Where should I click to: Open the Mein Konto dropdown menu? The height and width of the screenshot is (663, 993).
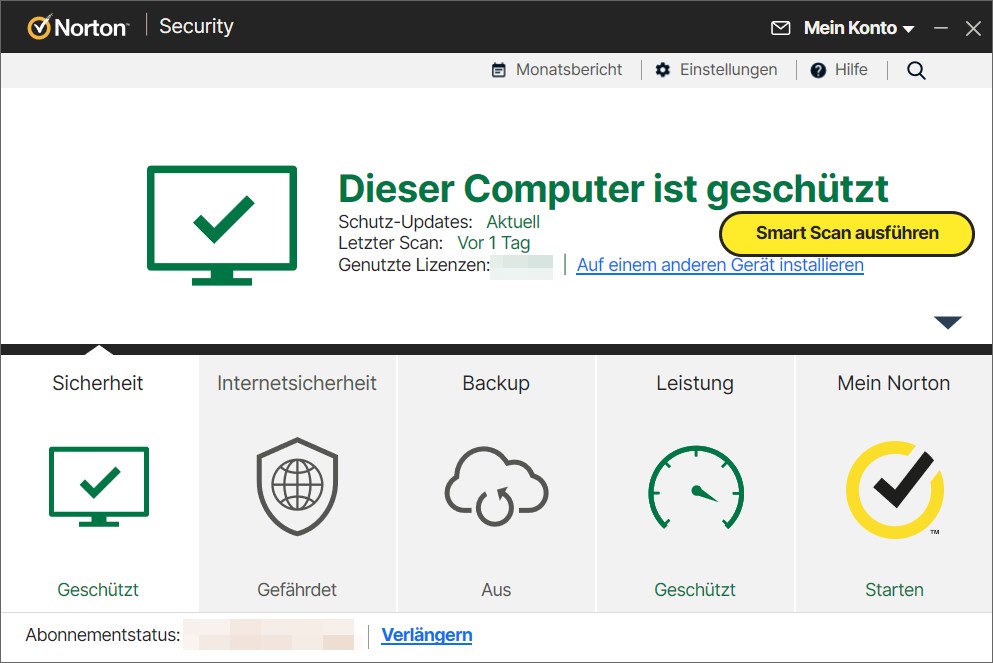pos(859,28)
